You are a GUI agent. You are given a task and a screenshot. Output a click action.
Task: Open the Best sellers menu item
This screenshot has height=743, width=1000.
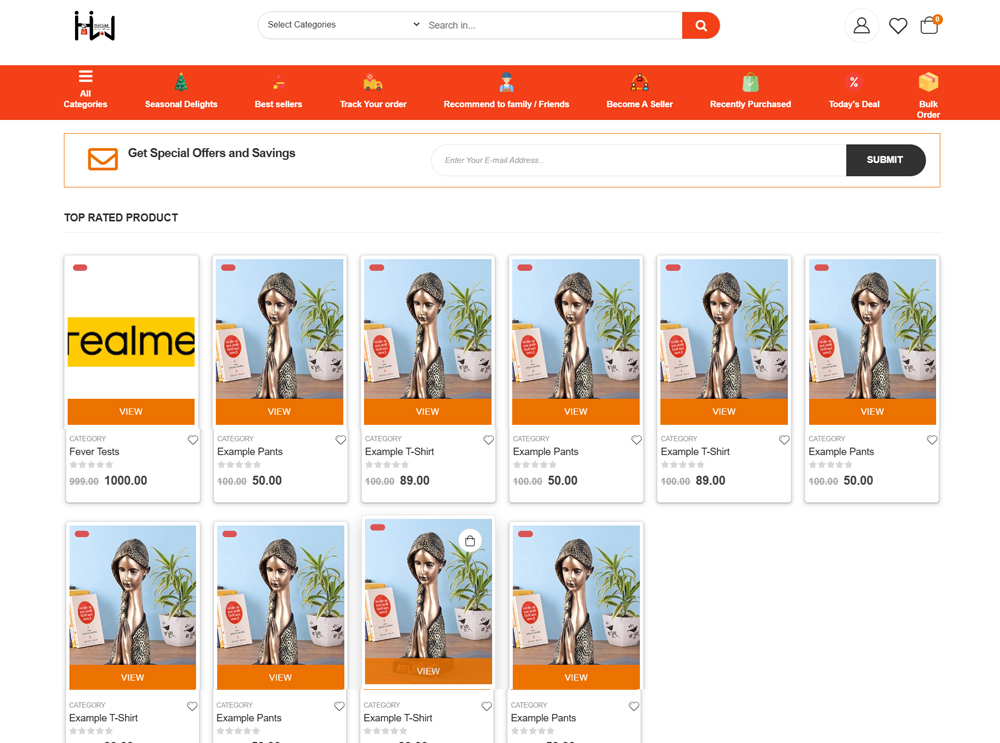click(x=278, y=92)
